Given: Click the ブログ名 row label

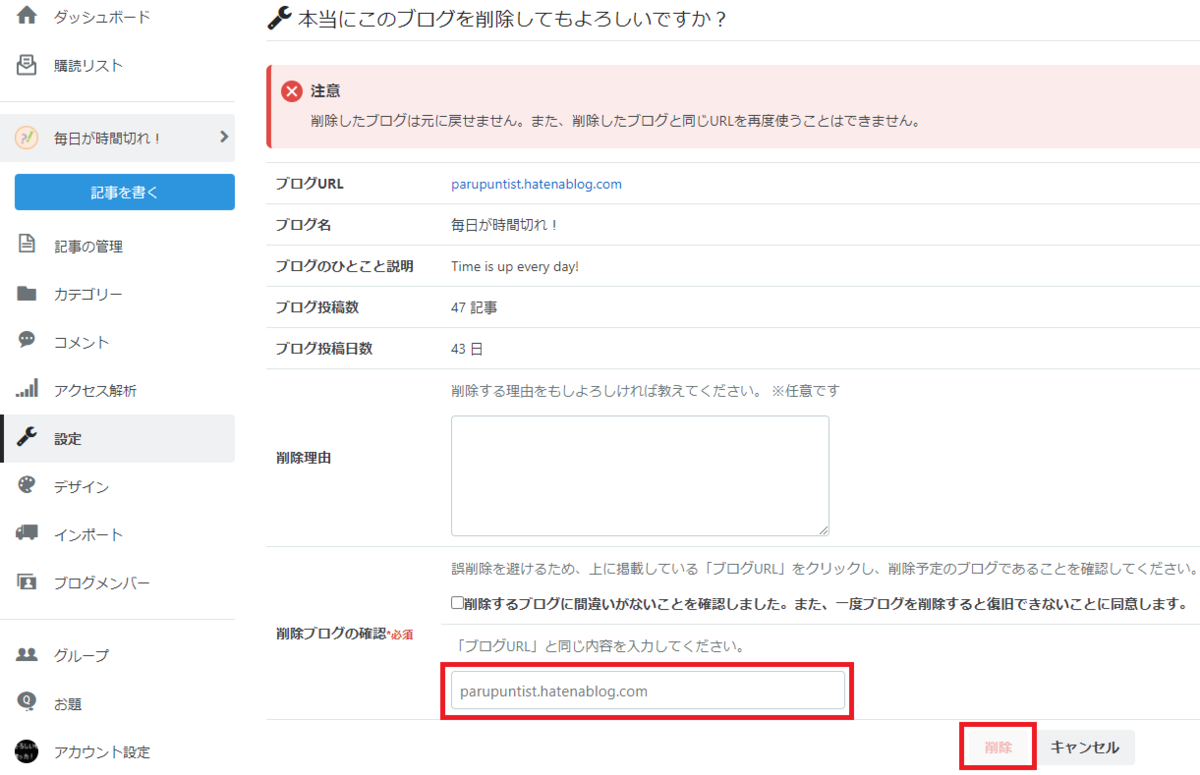Looking at the screenshot, I should pos(303,225).
